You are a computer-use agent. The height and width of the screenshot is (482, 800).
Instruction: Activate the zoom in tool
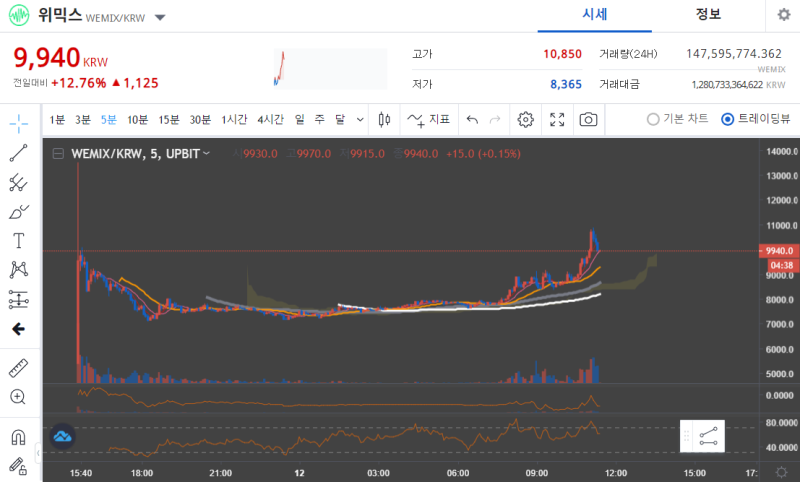pyautogui.click(x=18, y=397)
